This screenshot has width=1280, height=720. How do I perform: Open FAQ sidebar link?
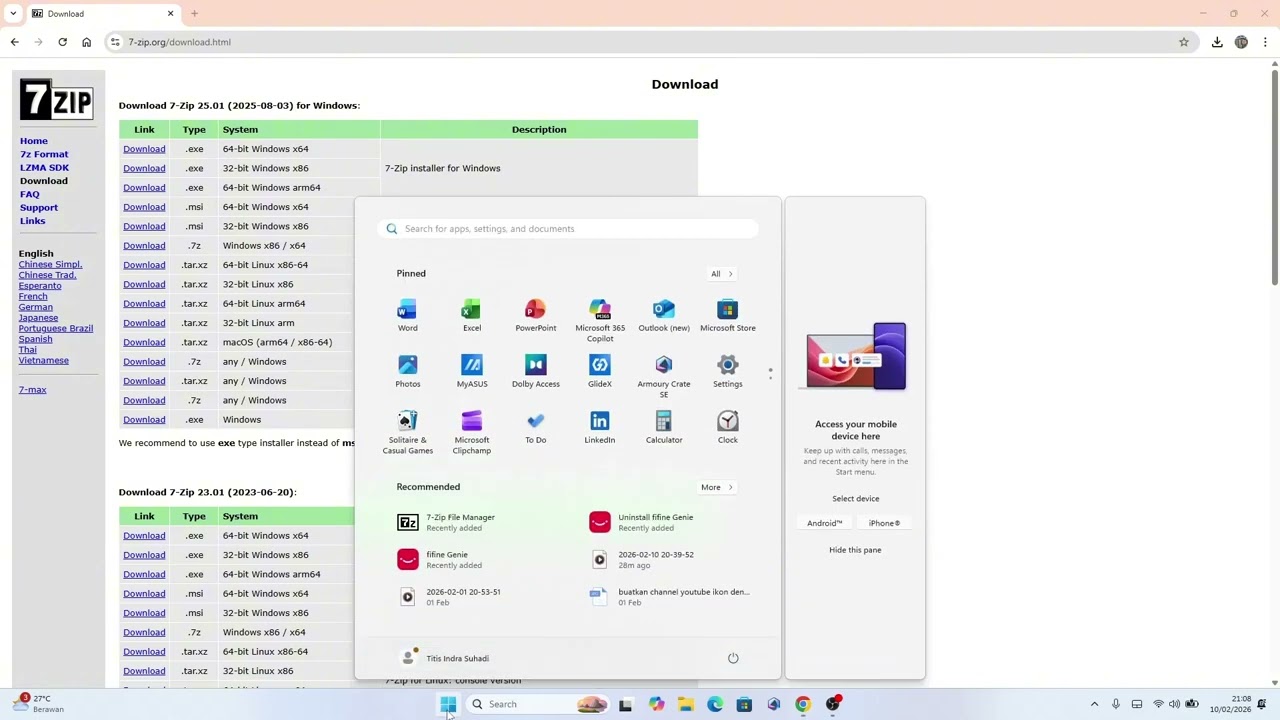(29, 194)
